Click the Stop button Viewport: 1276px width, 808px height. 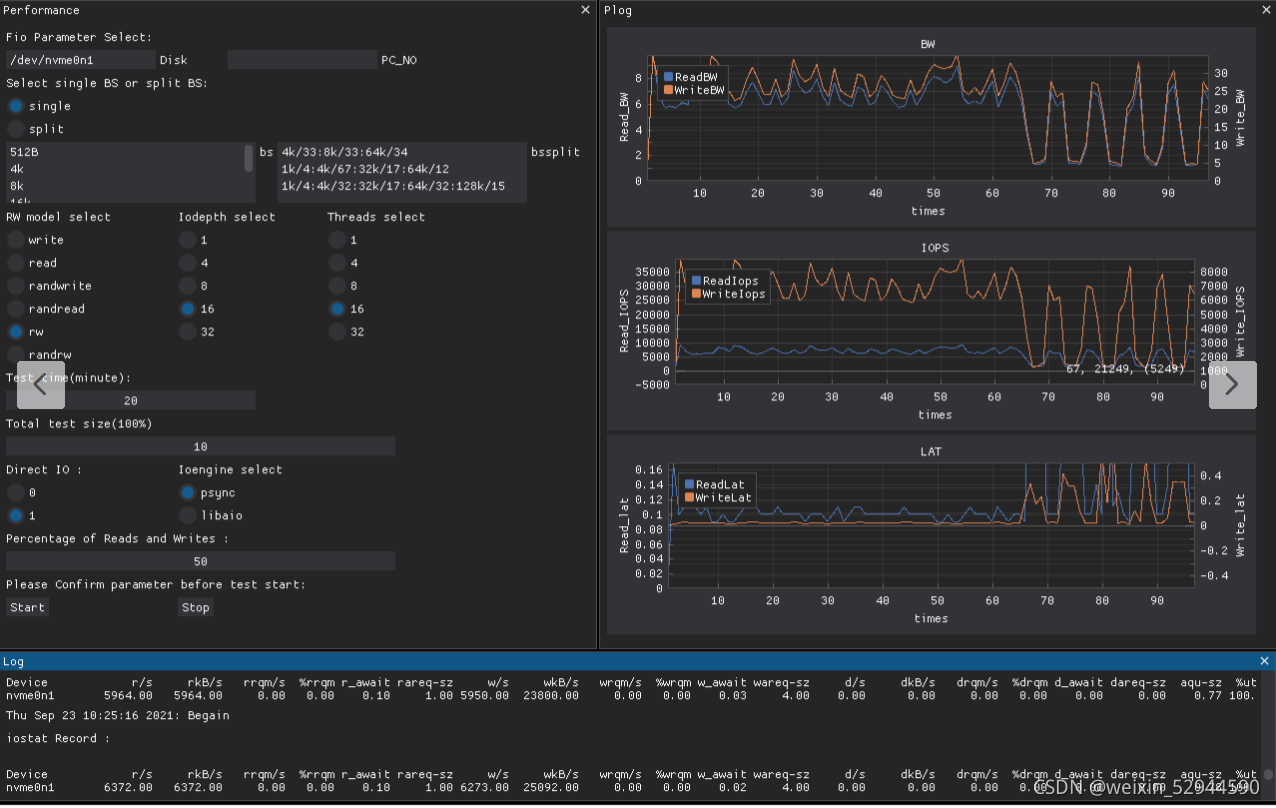click(x=196, y=608)
